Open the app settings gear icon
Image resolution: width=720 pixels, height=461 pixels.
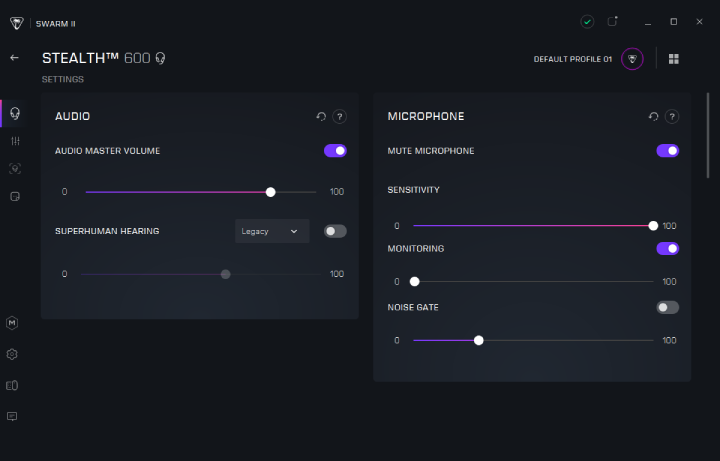pyautogui.click(x=12, y=354)
